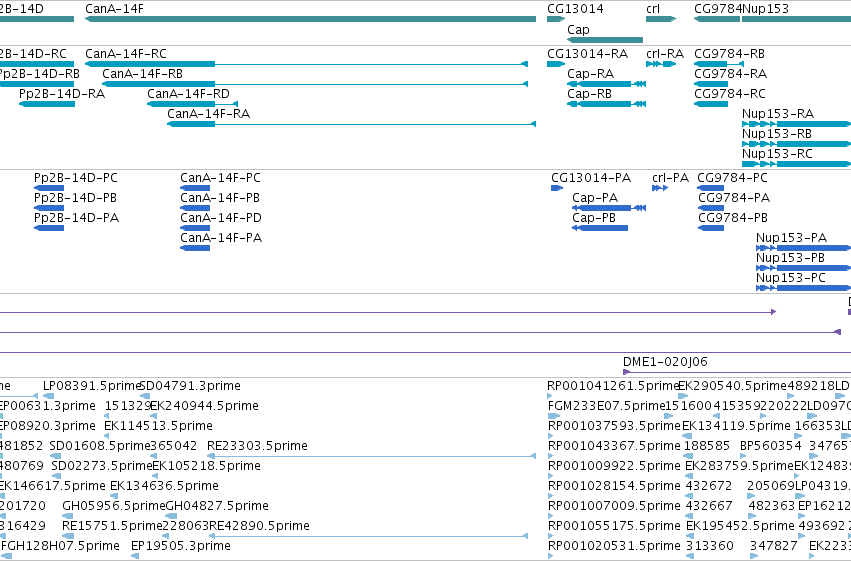Click the Nup153 gene label
Viewport: 851px width, 561px height.
(765, 9)
